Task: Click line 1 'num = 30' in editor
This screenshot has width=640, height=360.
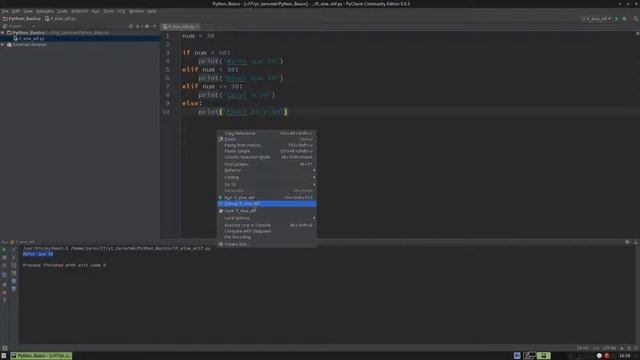Action: pos(198,36)
